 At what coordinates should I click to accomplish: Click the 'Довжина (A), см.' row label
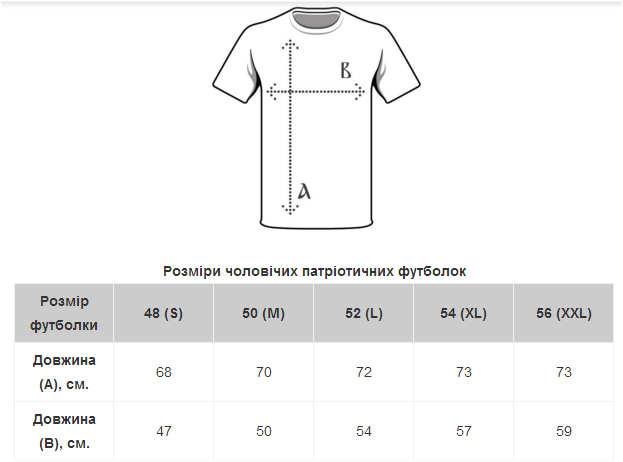point(64,372)
